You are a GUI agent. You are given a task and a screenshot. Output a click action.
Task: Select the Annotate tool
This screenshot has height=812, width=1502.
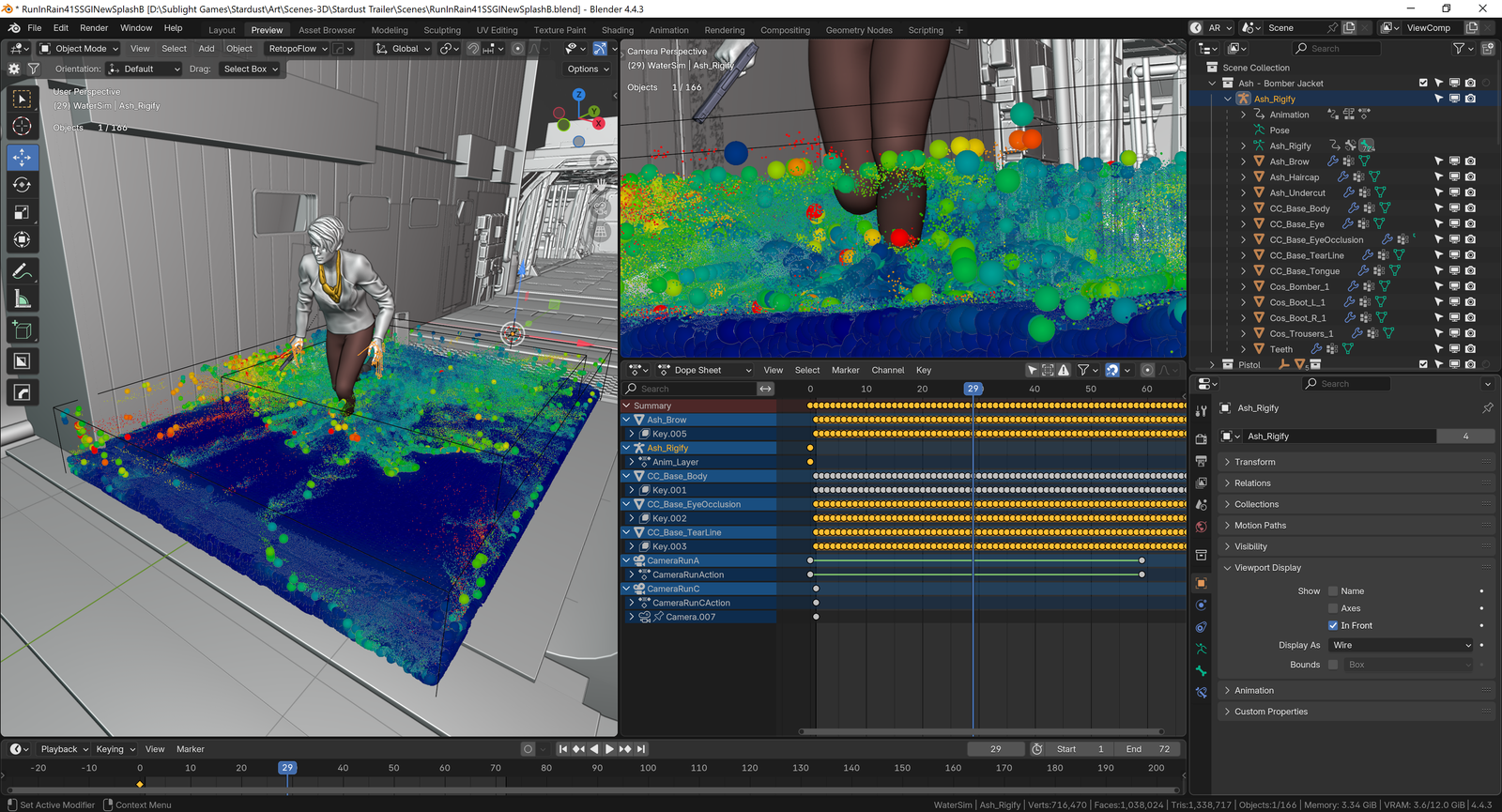coord(22,271)
